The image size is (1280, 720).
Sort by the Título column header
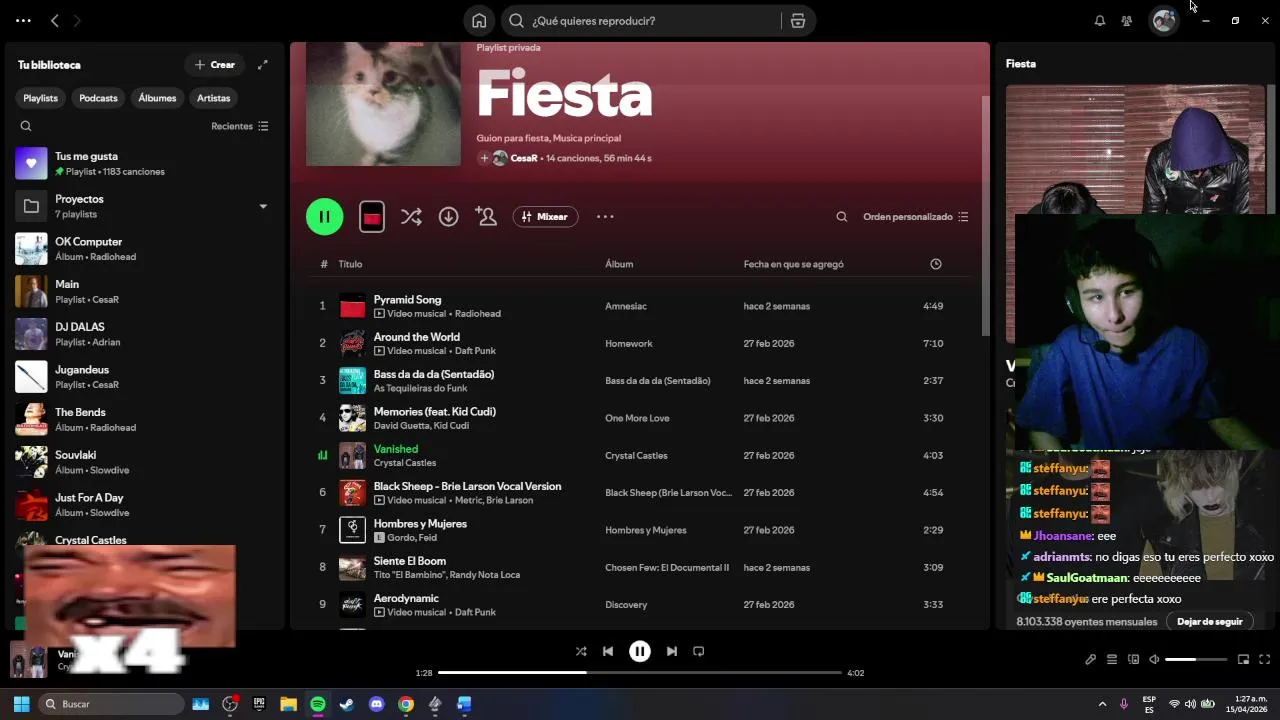point(350,264)
